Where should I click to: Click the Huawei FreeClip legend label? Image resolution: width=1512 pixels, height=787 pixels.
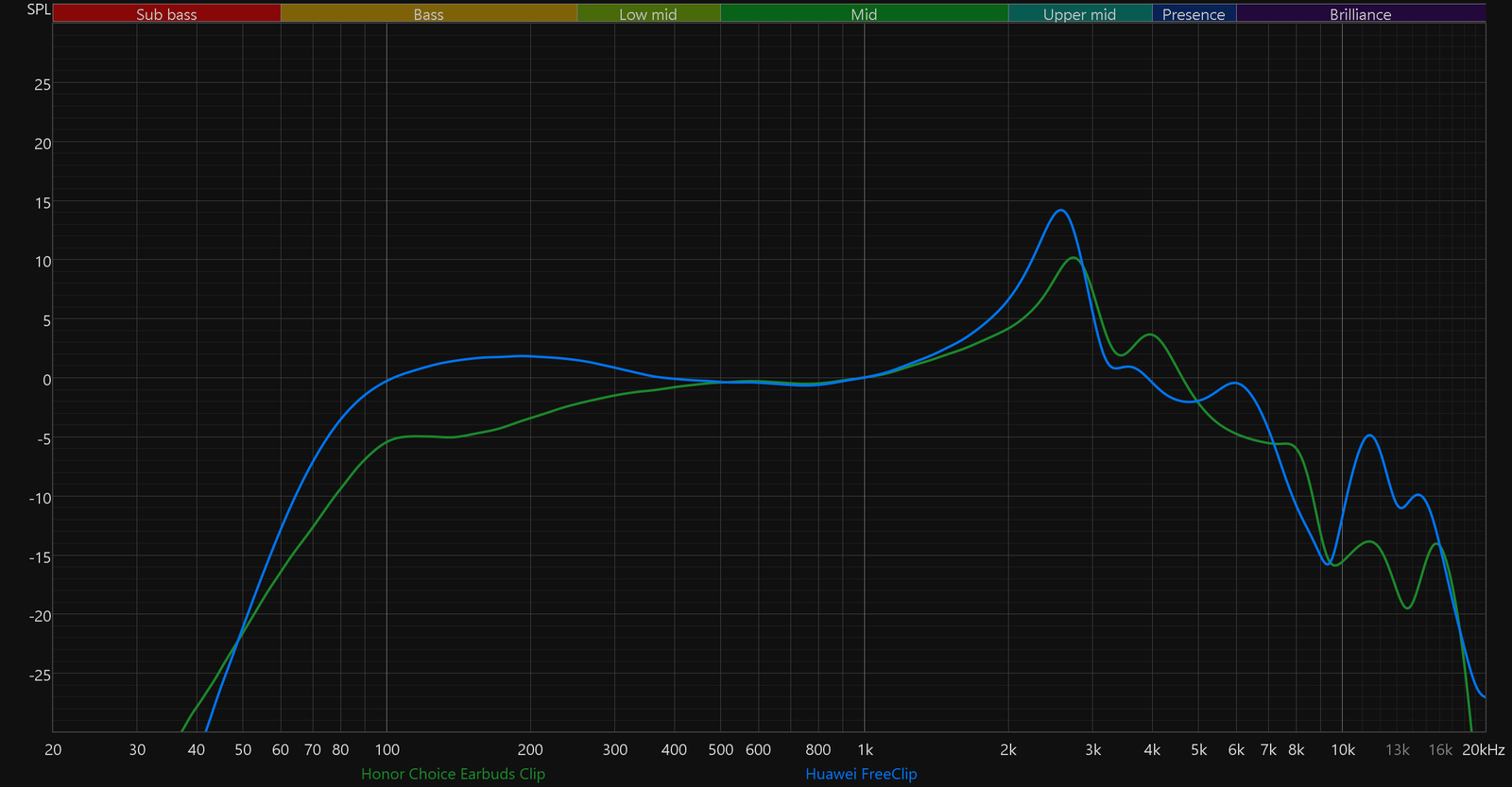[x=861, y=774]
